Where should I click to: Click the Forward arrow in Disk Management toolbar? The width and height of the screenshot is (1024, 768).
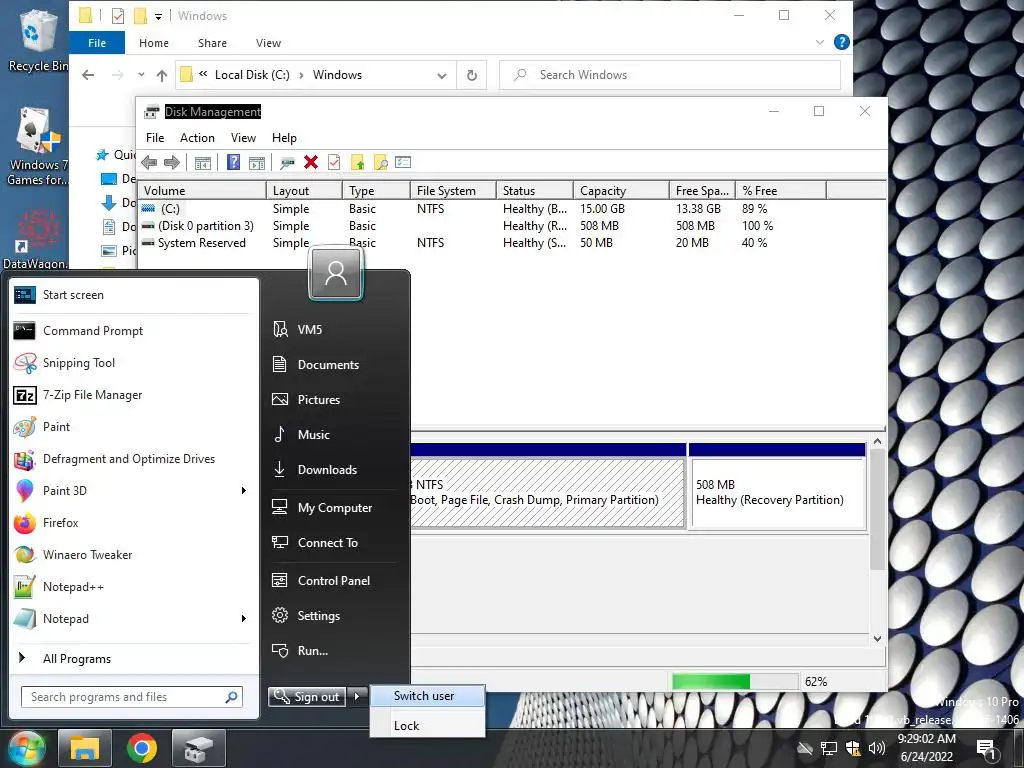172,163
